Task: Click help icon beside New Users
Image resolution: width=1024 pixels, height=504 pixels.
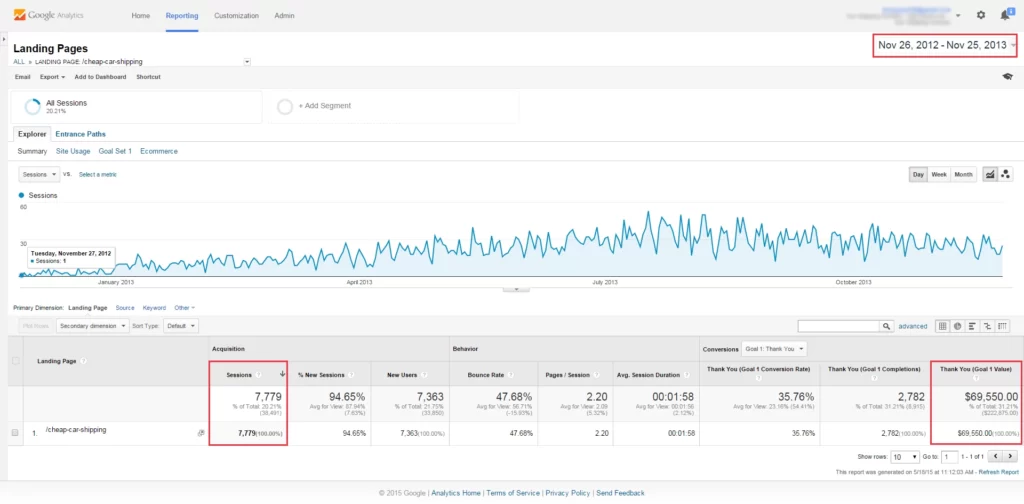Action: click(x=423, y=375)
